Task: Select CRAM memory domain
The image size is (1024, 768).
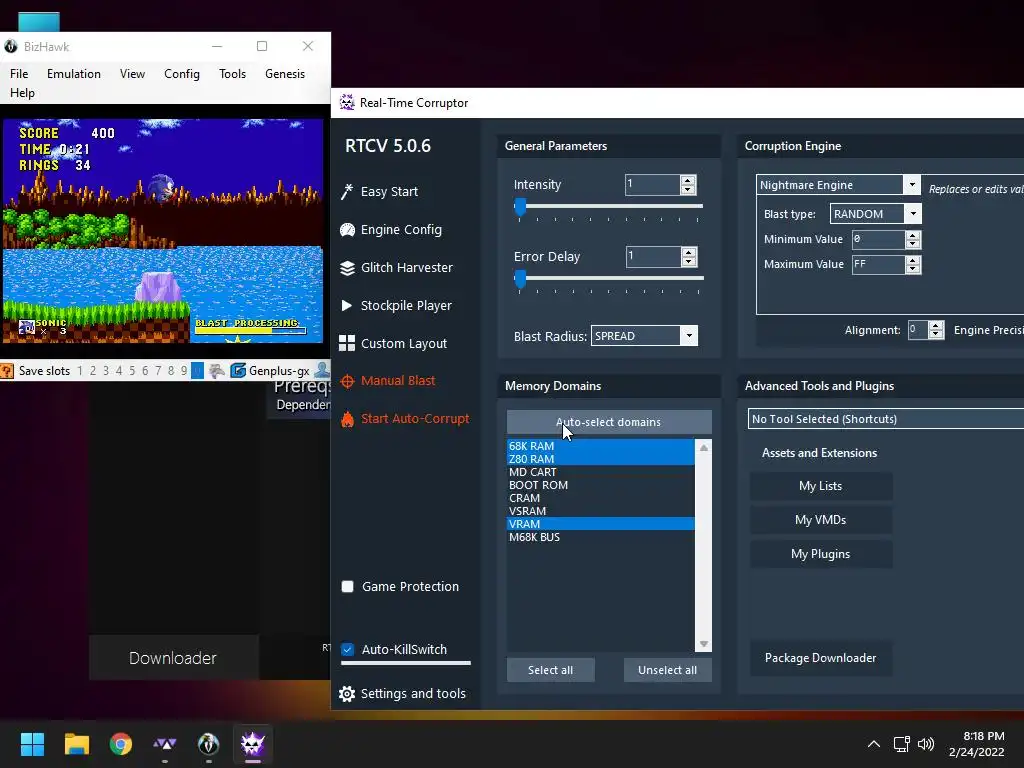Action: 600,498
